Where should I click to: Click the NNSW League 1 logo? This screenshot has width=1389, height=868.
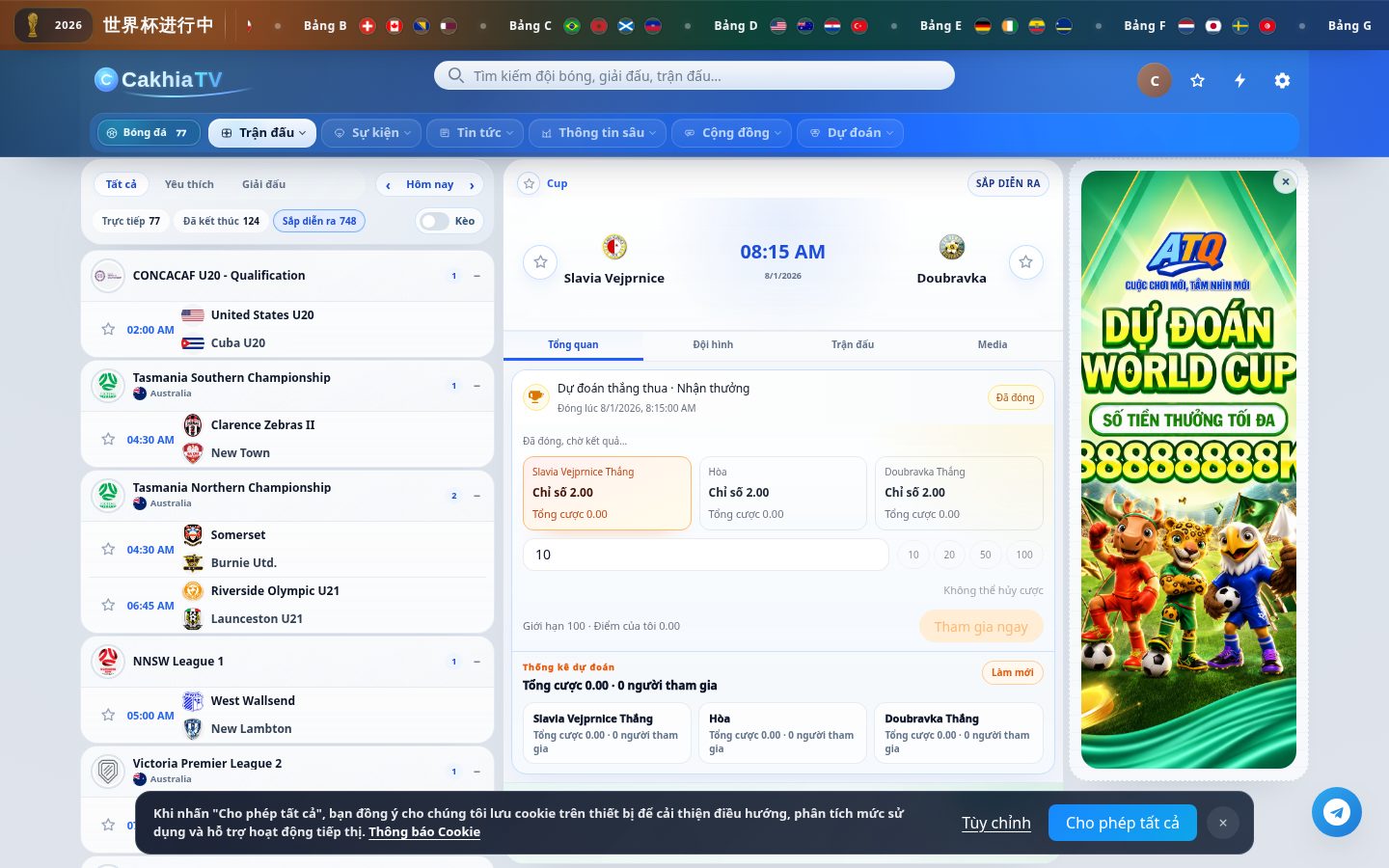pos(108,662)
